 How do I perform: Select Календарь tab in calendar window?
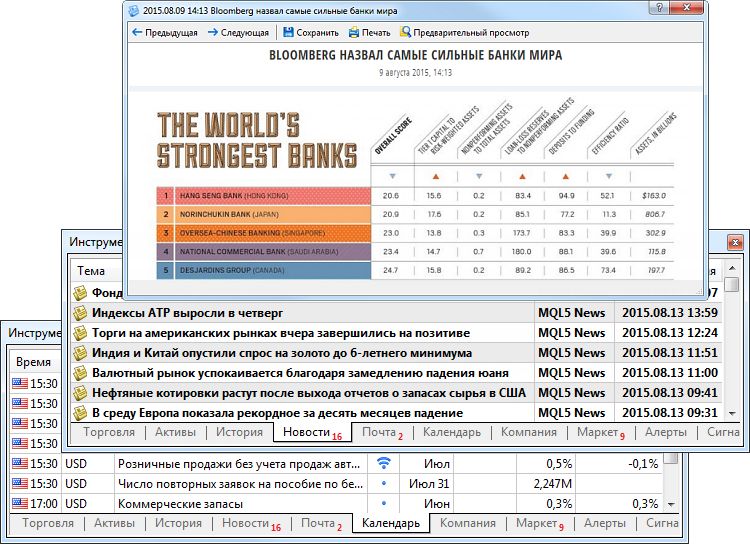[391, 523]
